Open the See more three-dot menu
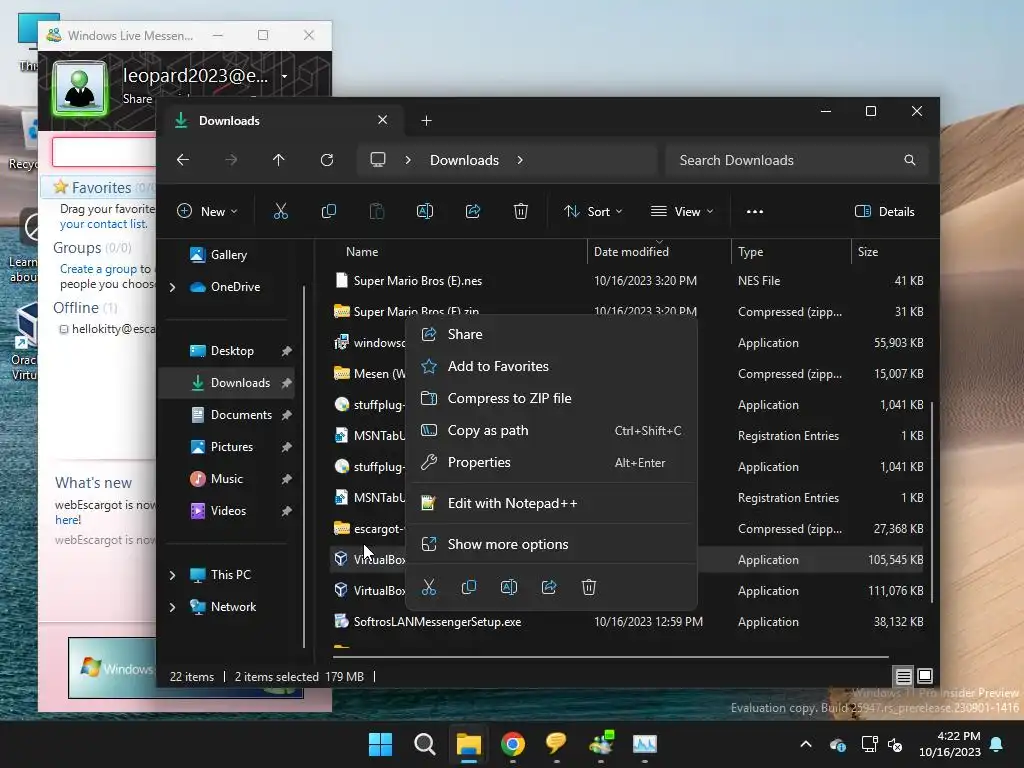1024x768 pixels. 755,212
